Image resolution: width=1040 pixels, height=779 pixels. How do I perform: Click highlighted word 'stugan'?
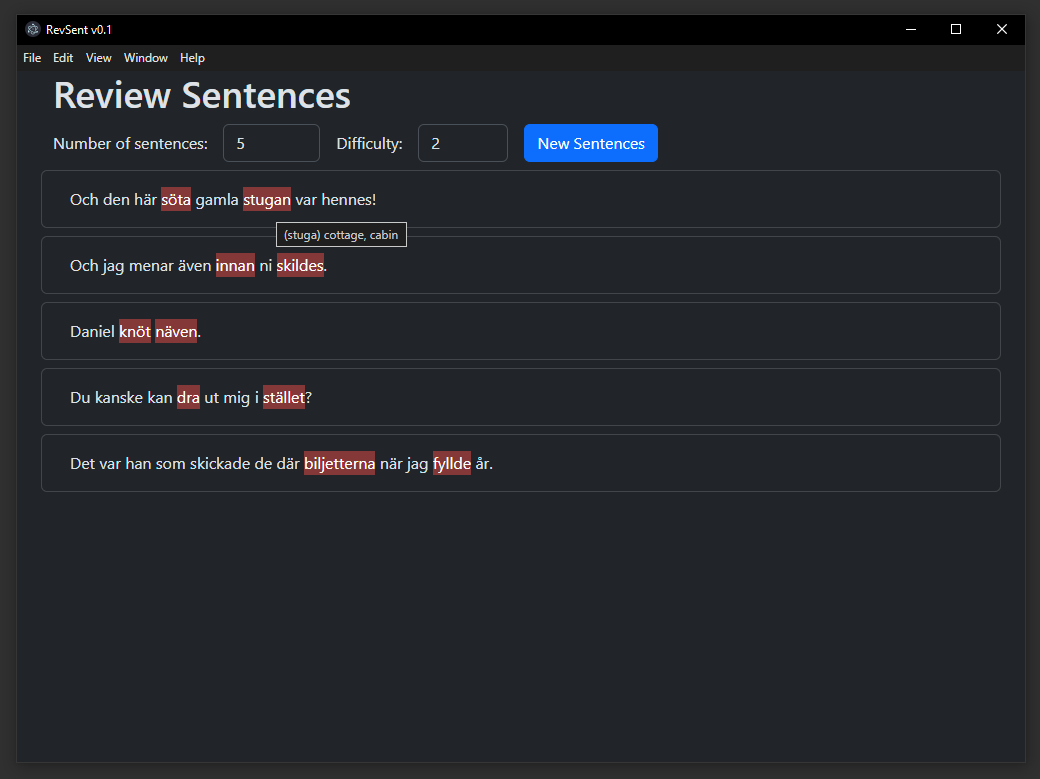coord(267,199)
